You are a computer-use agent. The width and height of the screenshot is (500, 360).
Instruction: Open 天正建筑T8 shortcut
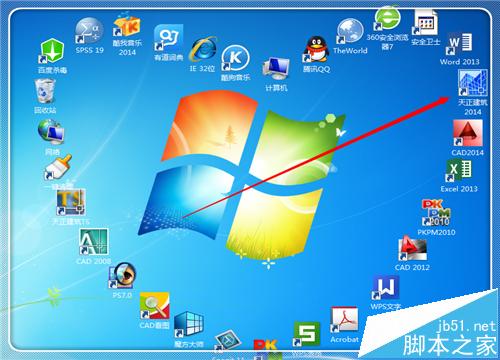(71, 202)
